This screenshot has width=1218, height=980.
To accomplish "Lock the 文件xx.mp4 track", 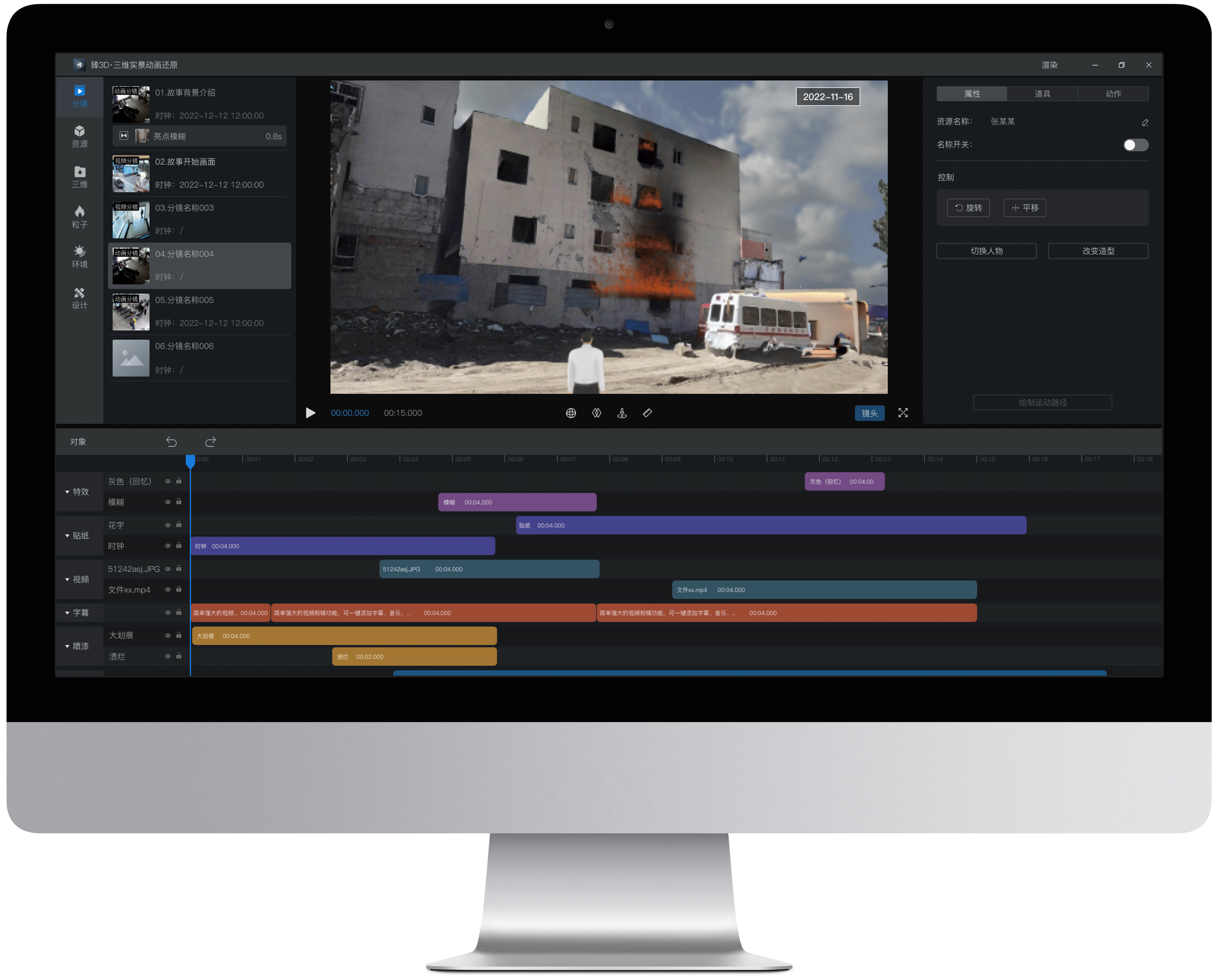I will [x=179, y=589].
